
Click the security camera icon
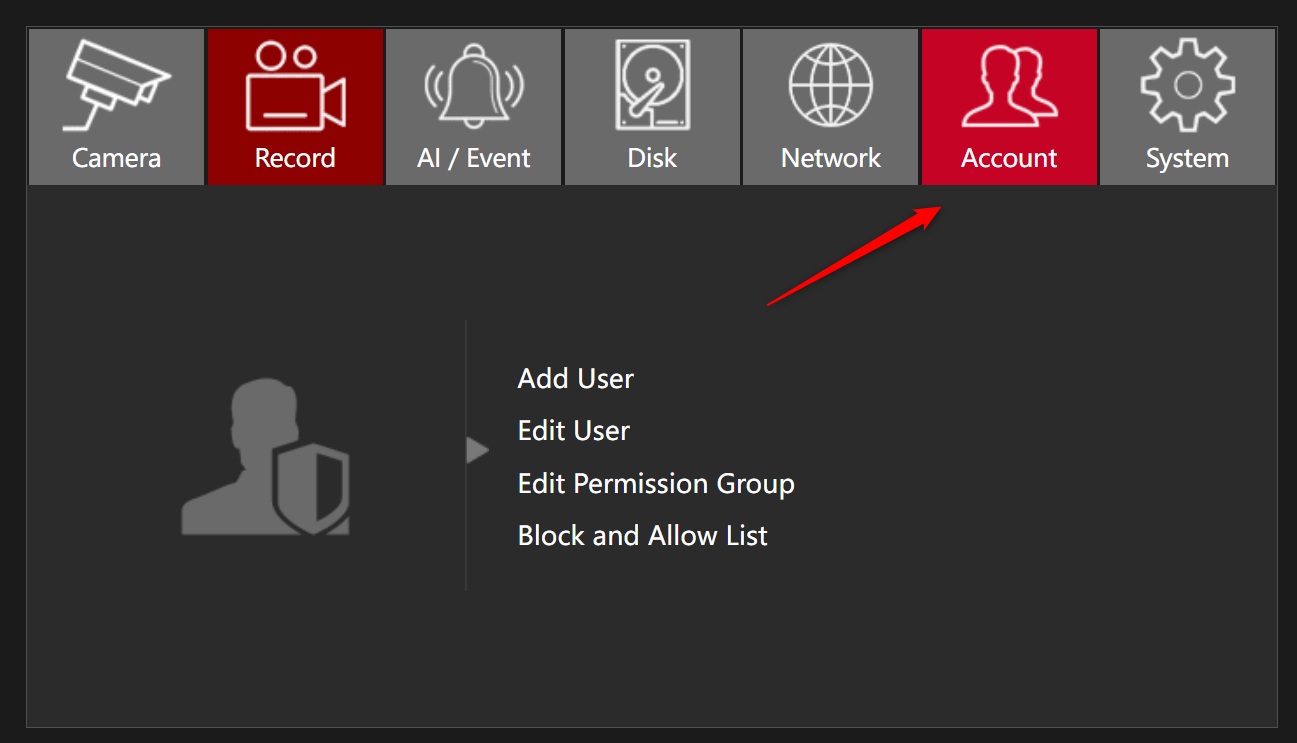pyautogui.click(x=116, y=86)
